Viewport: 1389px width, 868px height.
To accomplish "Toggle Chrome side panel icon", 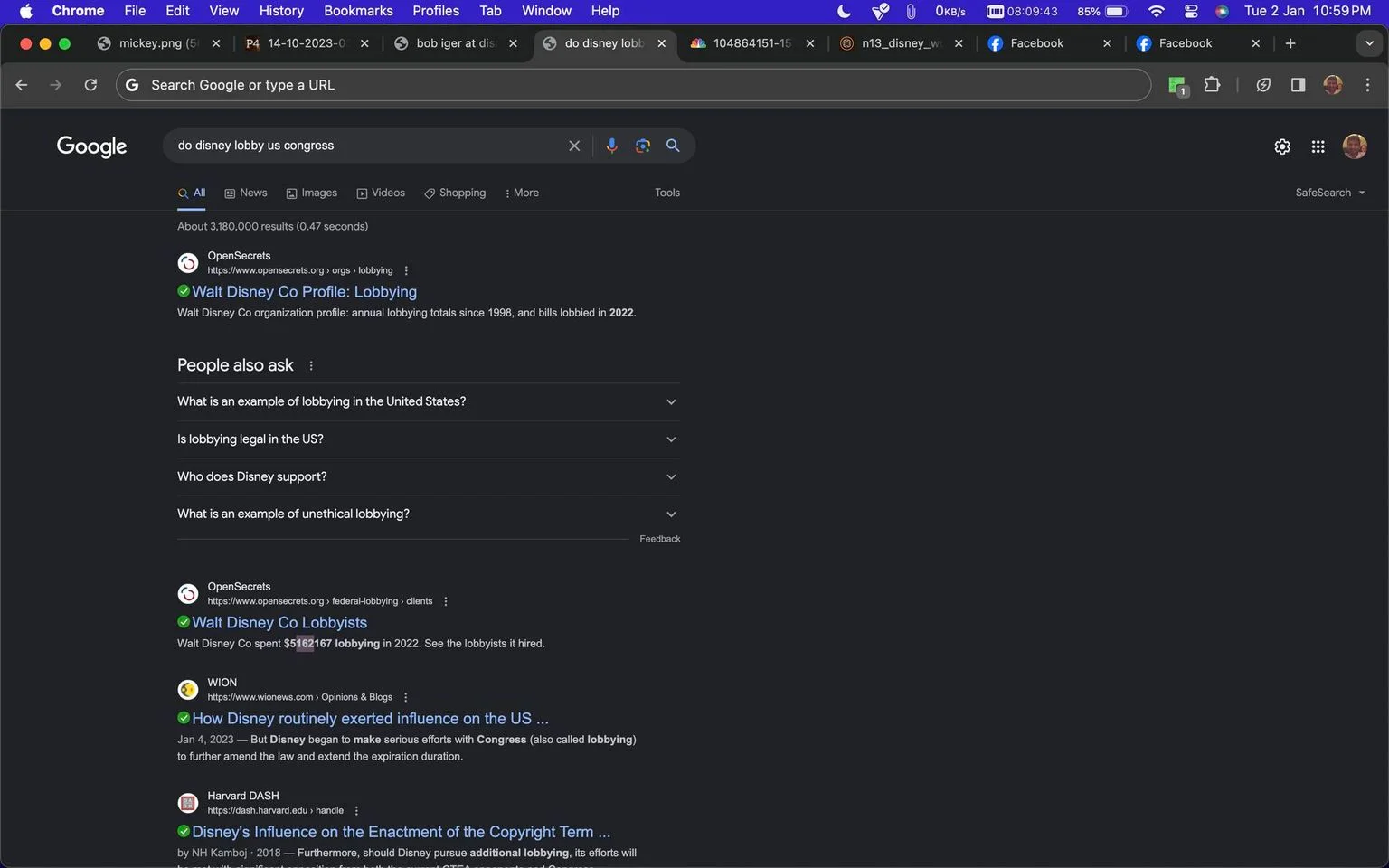I will pos(1298,85).
